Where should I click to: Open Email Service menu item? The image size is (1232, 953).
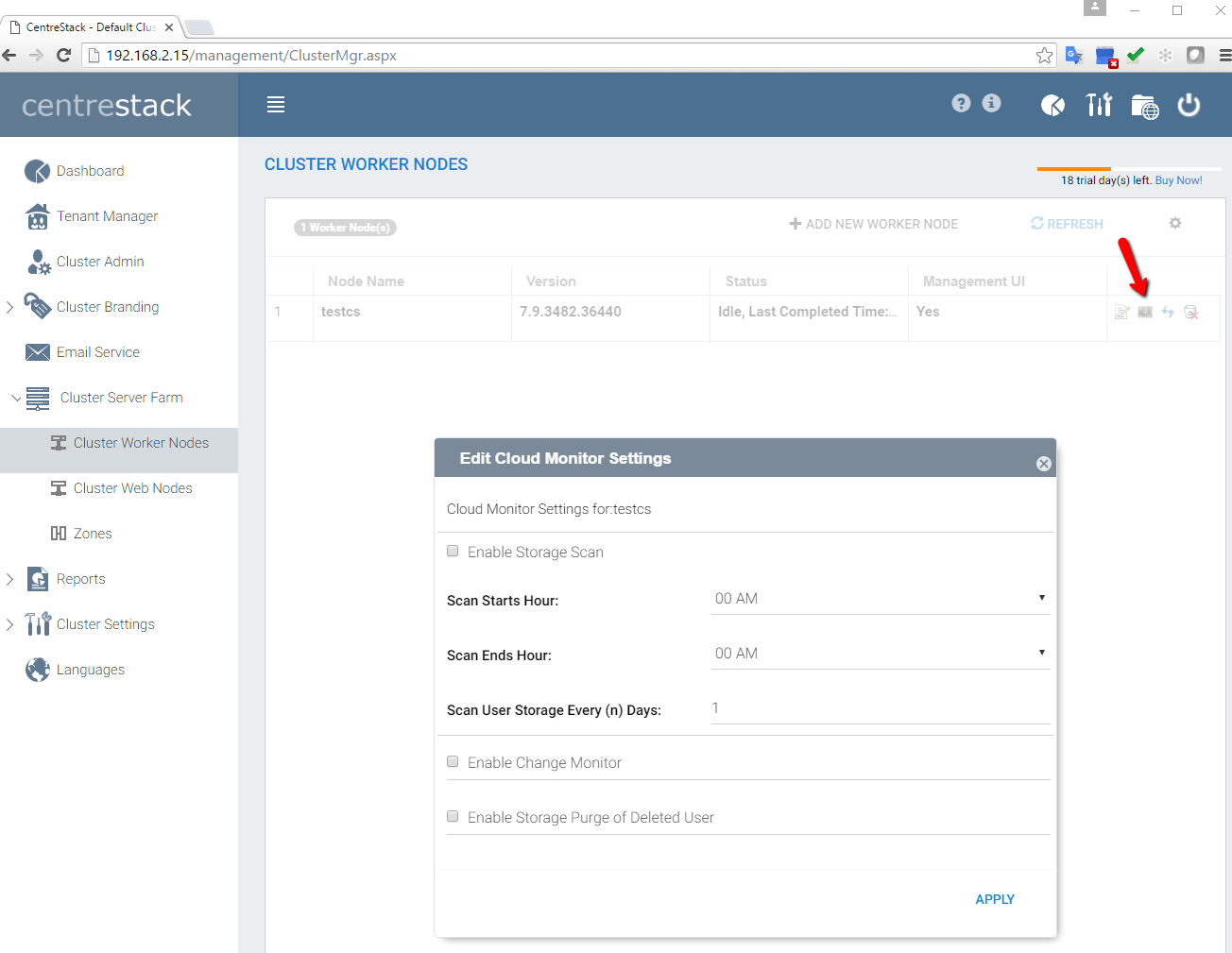(x=98, y=352)
